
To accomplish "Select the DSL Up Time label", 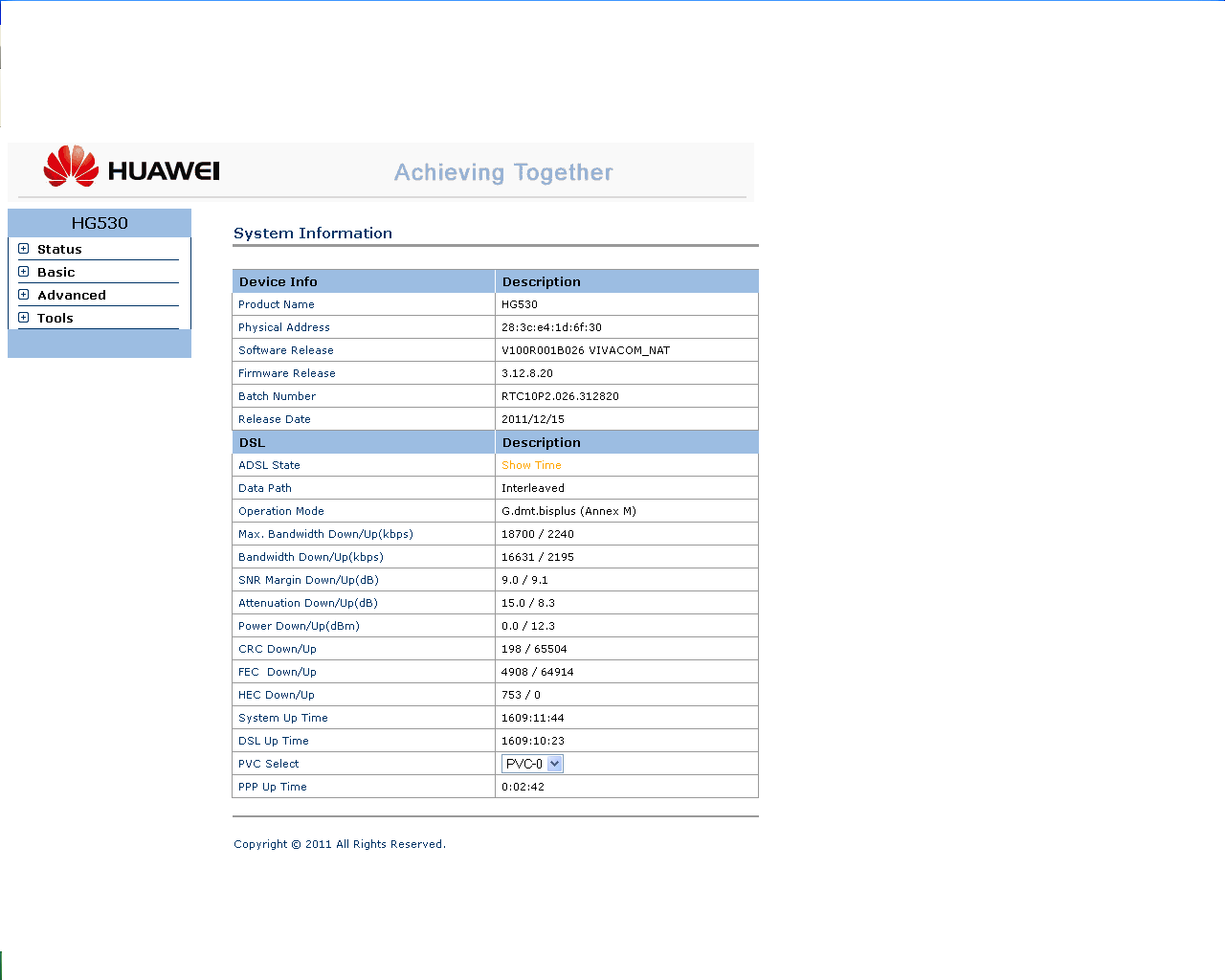I will (274, 741).
